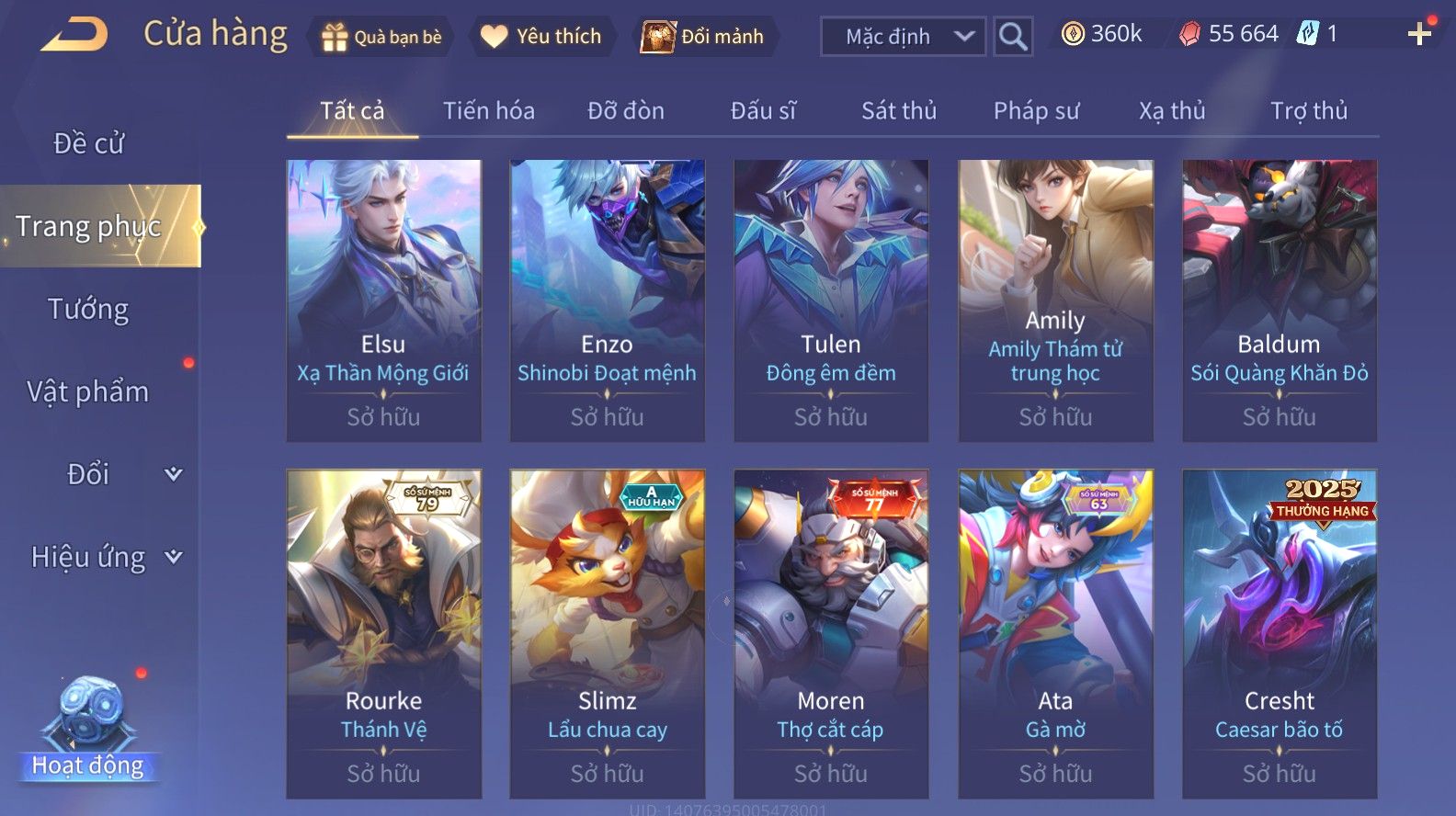This screenshot has height=816, width=1456.
Task: Expand the Hiệu ứng sidebar chevron
Action: pyautogui.click(x=173, y=557)
